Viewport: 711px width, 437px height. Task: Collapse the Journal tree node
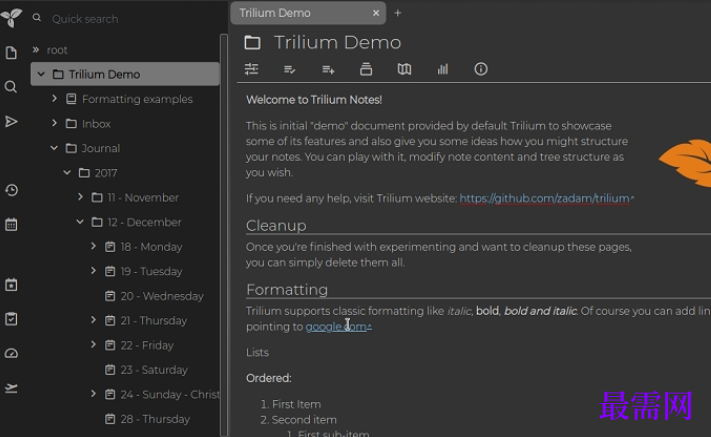[x=54, y=148]
